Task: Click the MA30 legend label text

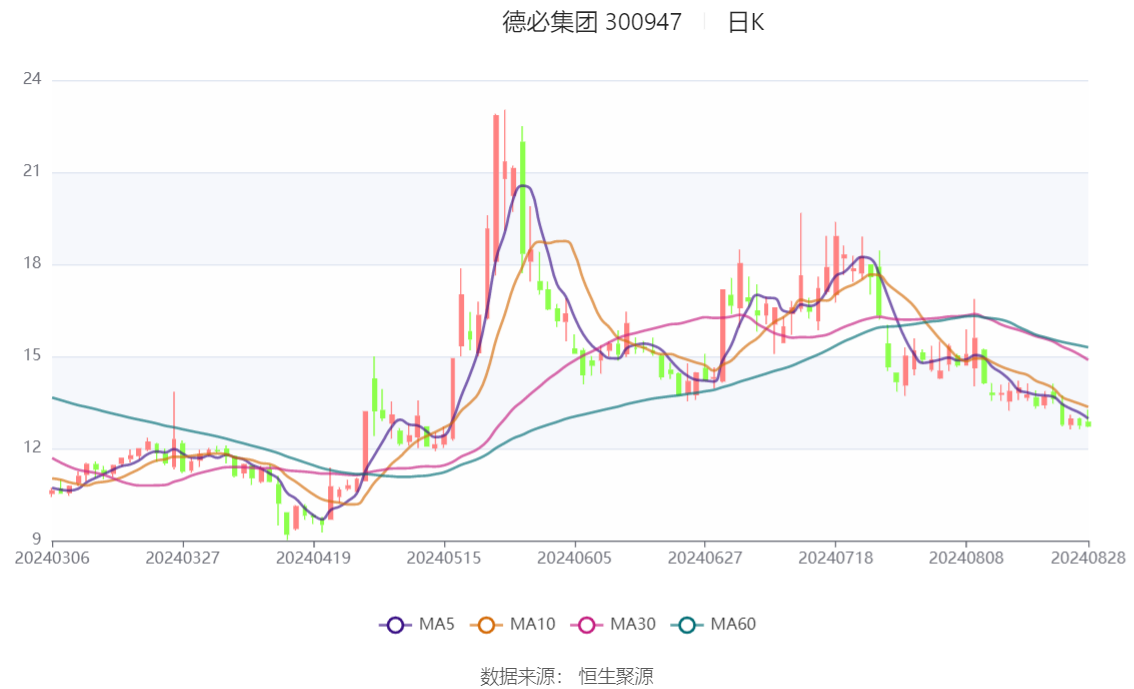Action: click(633, 624)
